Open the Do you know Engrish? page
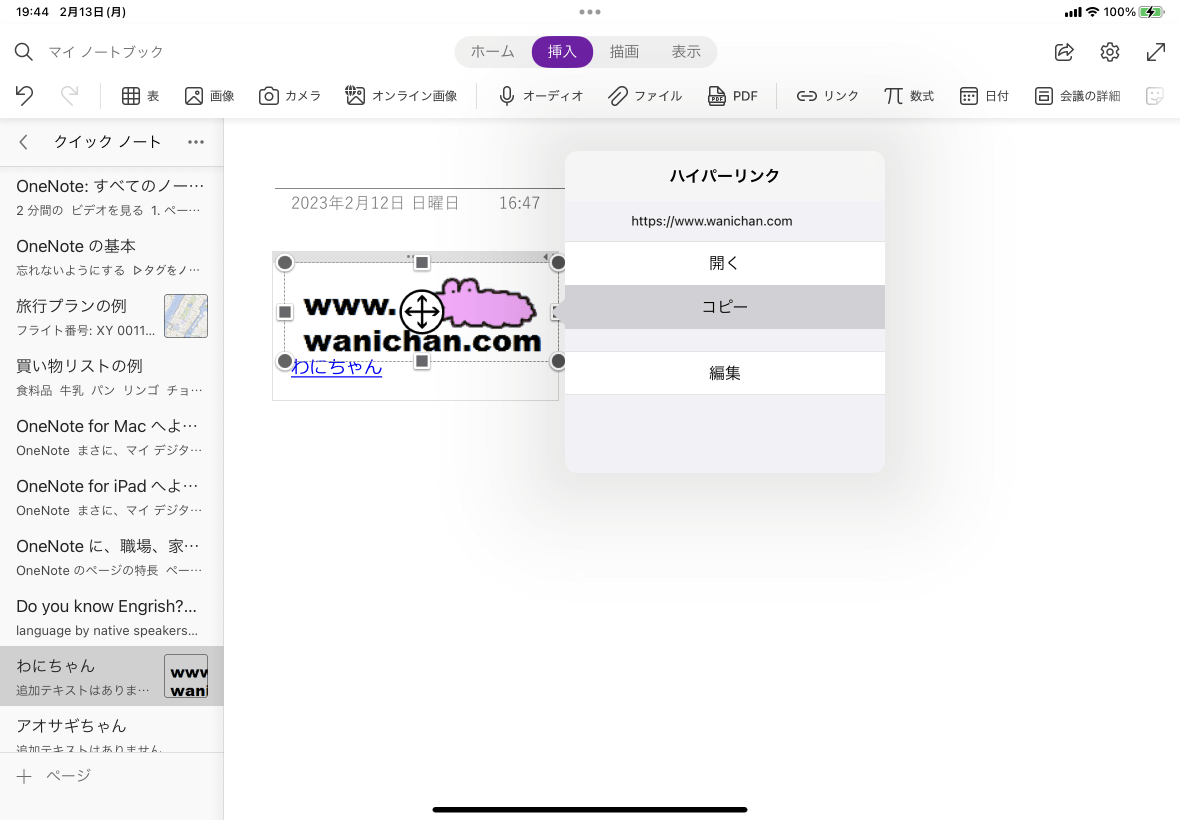 (111, 618)
